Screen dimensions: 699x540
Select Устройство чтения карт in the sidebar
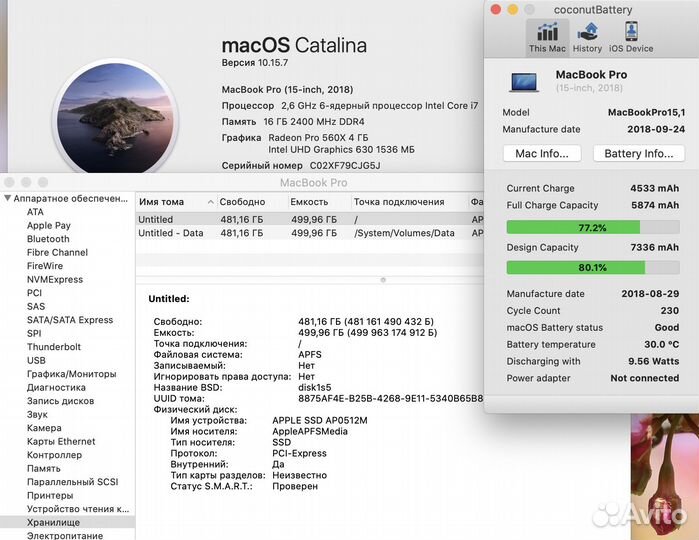(78, 509)
